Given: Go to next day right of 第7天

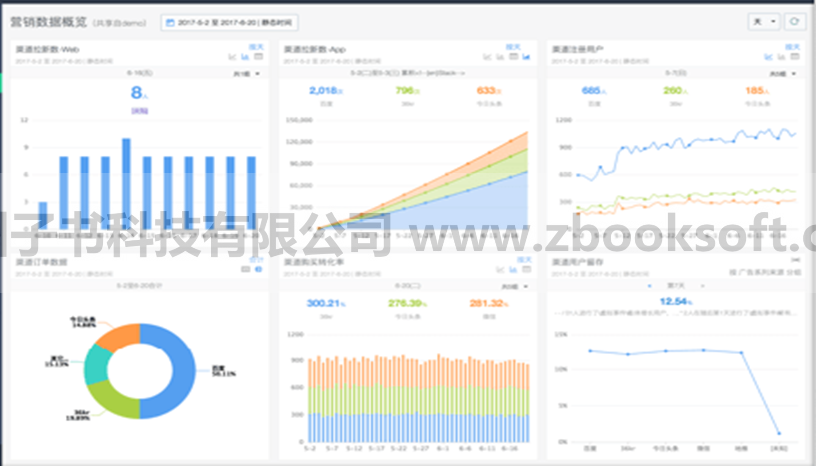Looking at the screenshot, I should click(x=703, y=286).
